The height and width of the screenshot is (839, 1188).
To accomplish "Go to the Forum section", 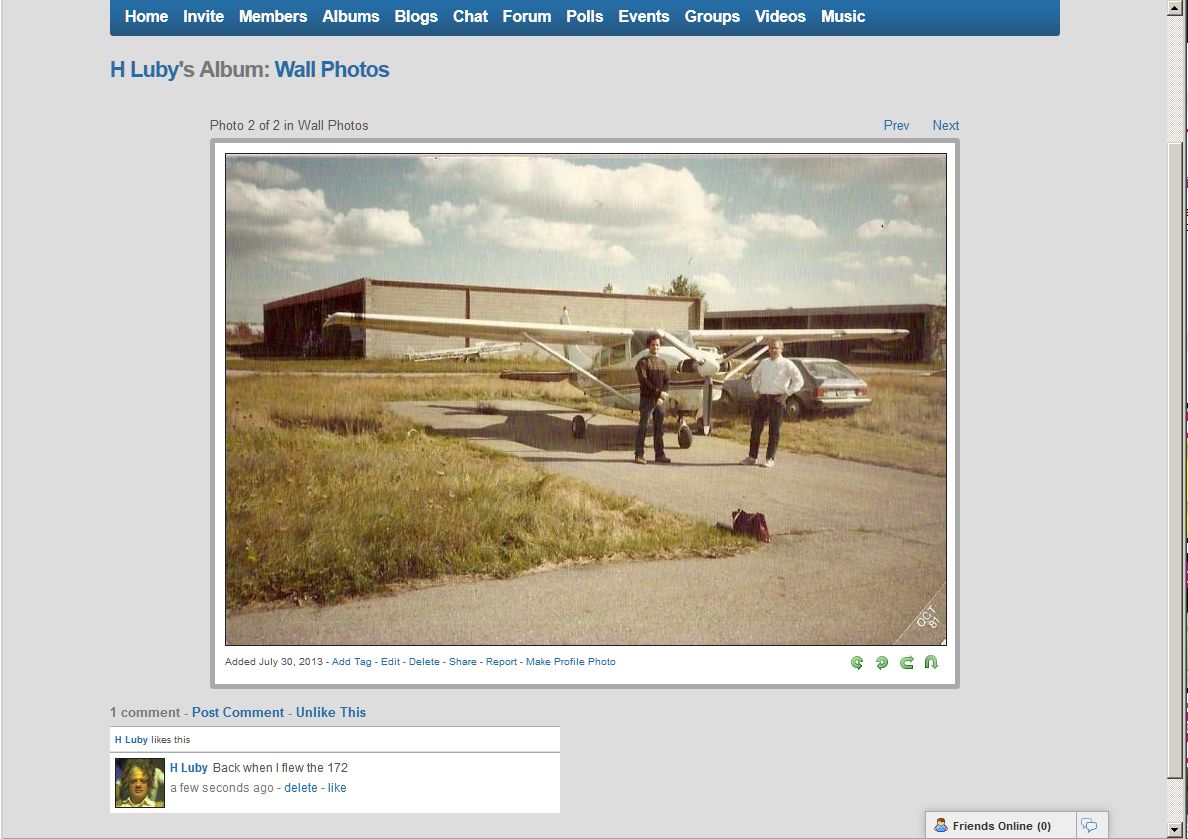I will coord(527,17).
